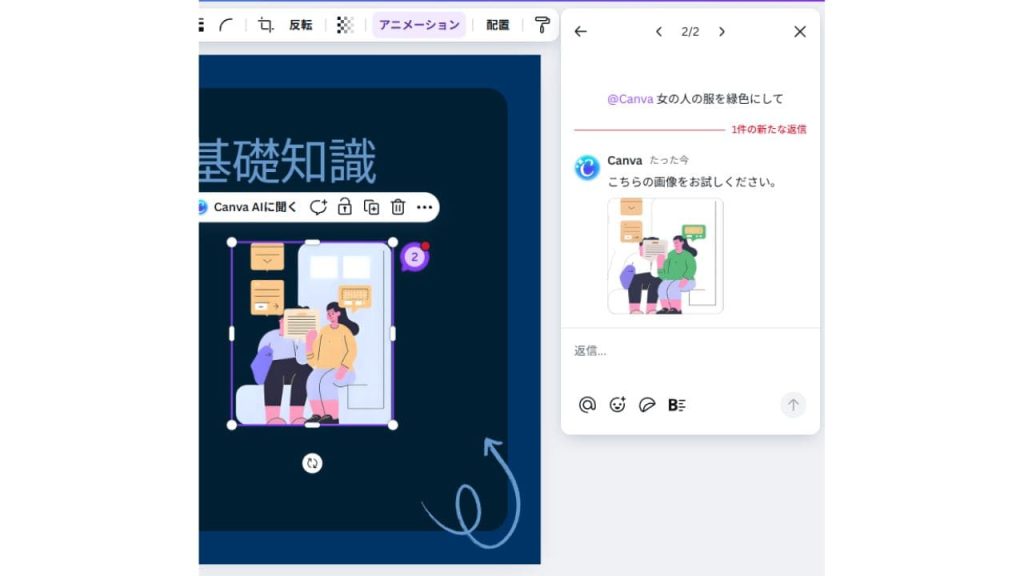Open the 配置 menu

(x=497, y=25)
